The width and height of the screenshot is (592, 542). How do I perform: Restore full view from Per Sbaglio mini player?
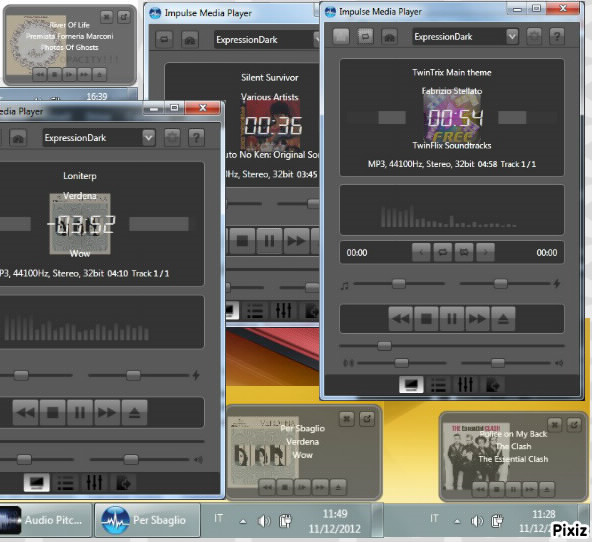click(x=367, y=419)
